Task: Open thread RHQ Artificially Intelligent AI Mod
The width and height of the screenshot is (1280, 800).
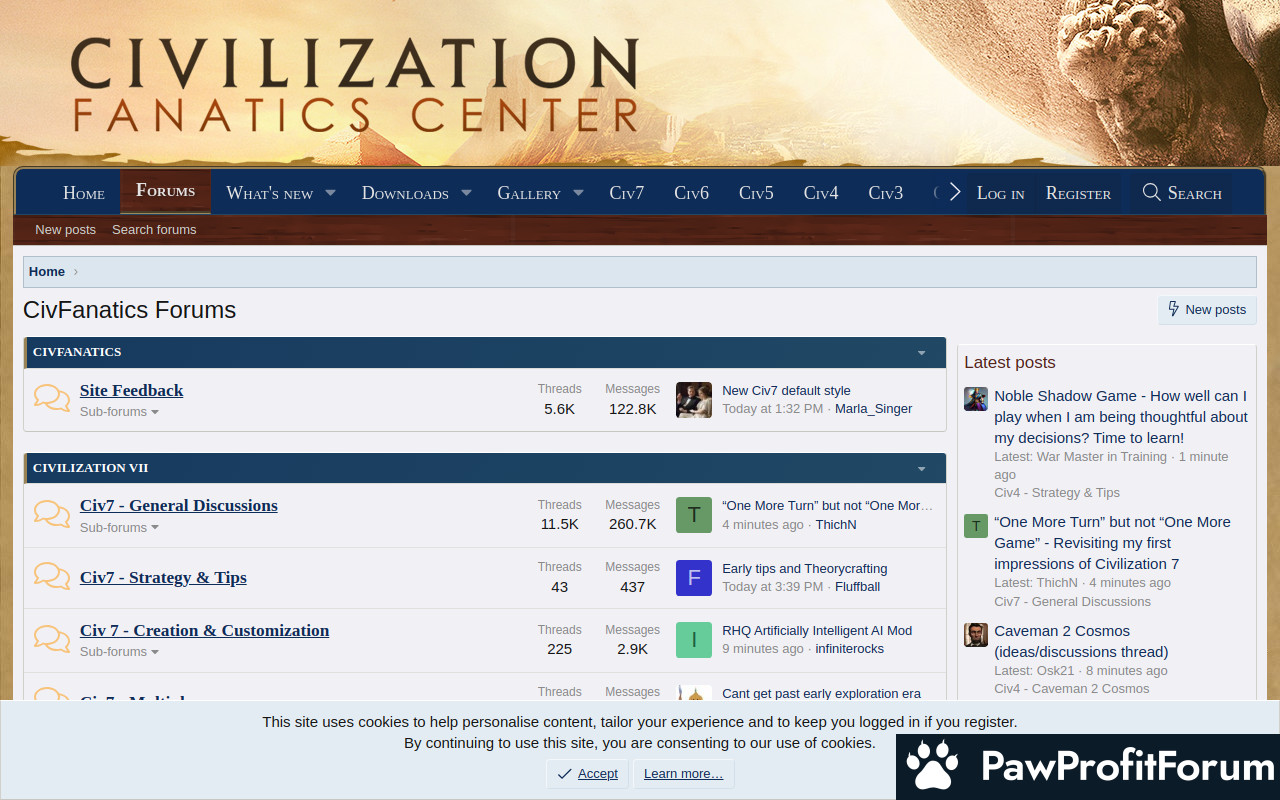Action: click(817, 630)
